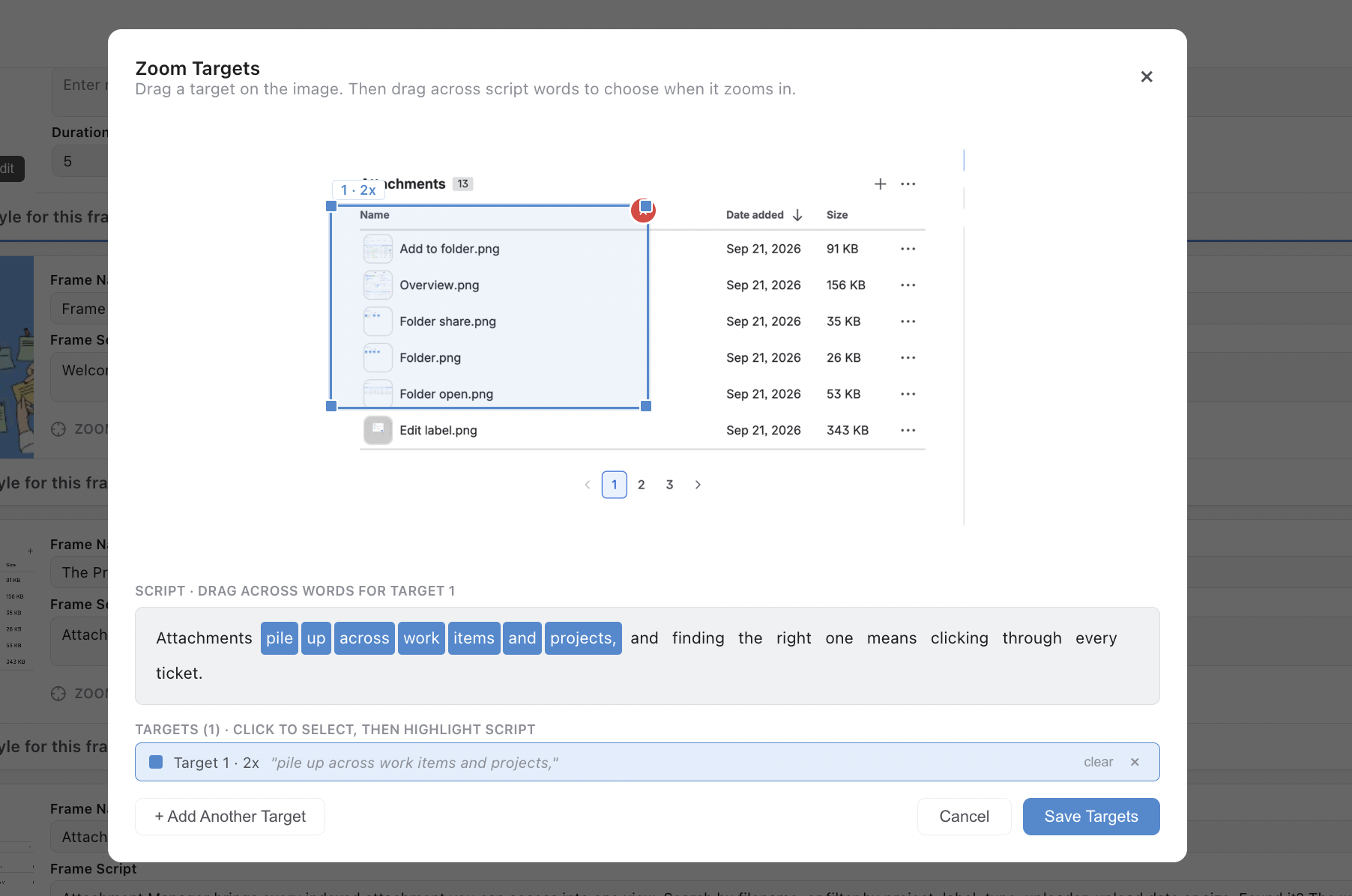Click the word 'clicking' in the script
Screen dimensions: 1352x896
coord(959,638)
